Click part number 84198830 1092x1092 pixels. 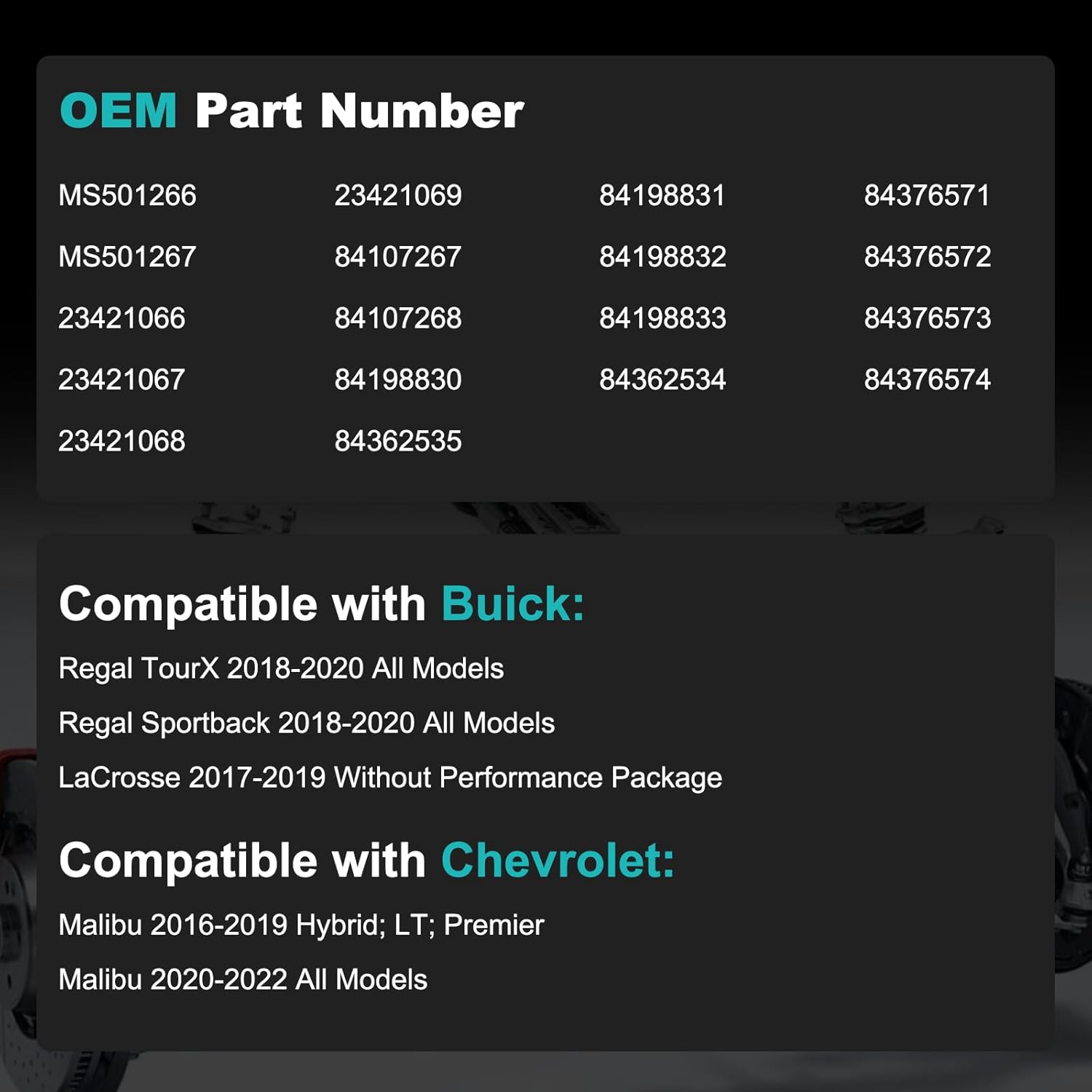click(x=397, y=379)
